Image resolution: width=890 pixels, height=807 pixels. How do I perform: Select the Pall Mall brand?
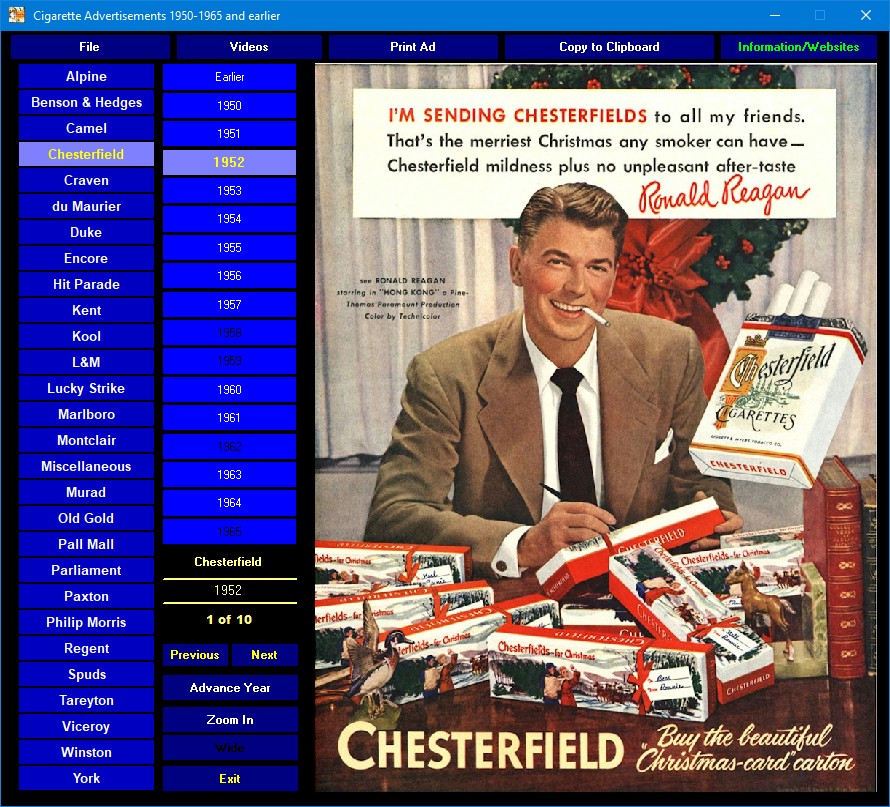pos(86,544)
